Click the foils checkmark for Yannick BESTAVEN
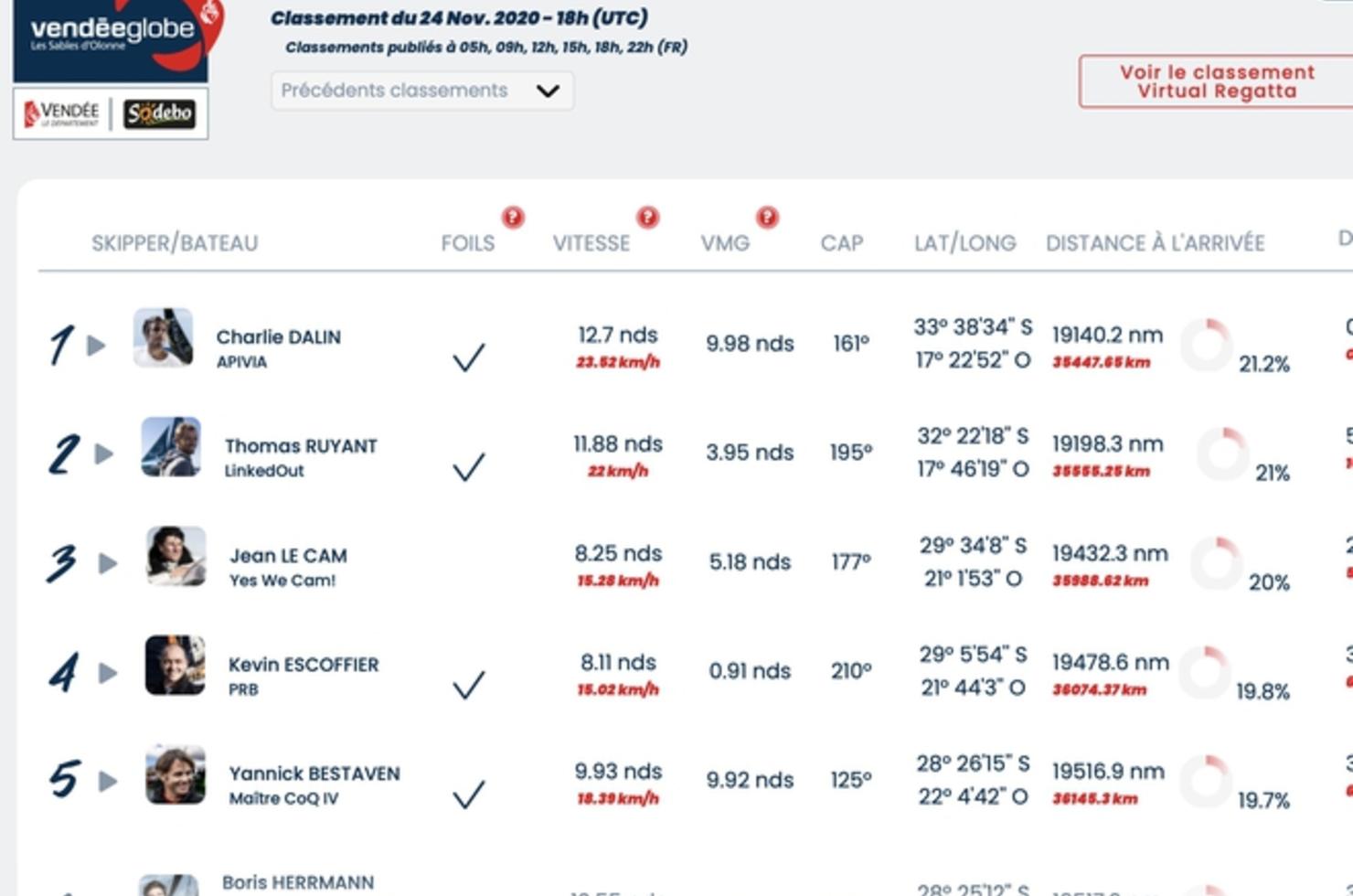Screen dimensions: 1353x896 [x=468, y=794]
